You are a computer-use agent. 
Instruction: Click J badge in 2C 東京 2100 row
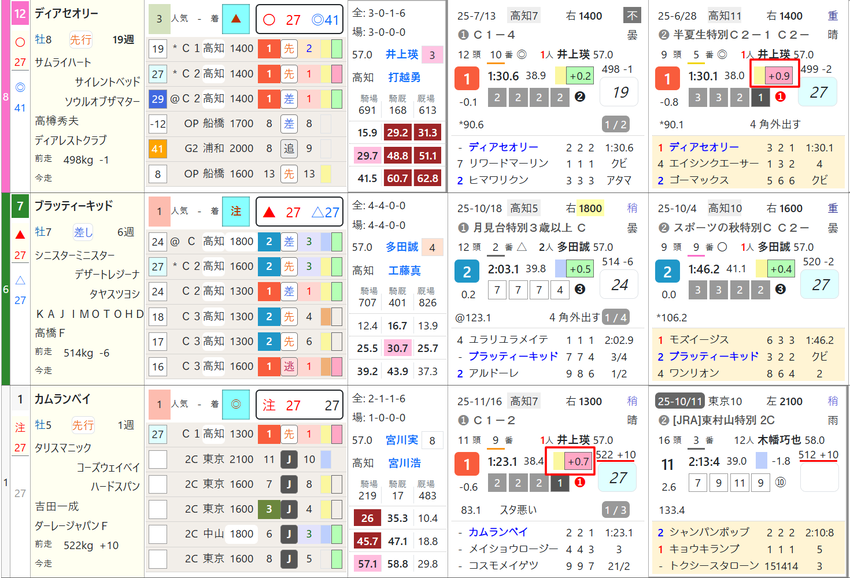coord(289,459)
